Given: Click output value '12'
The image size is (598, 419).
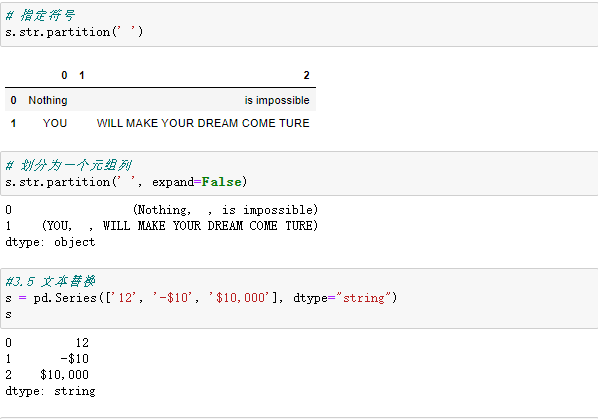Looking at the screenshot, I should 82,343.
